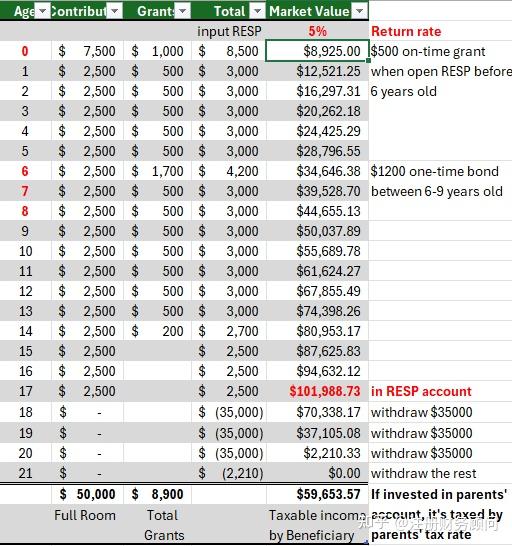
Task: Click the 5% return rate cell
Action: click(x=317, y=31)
